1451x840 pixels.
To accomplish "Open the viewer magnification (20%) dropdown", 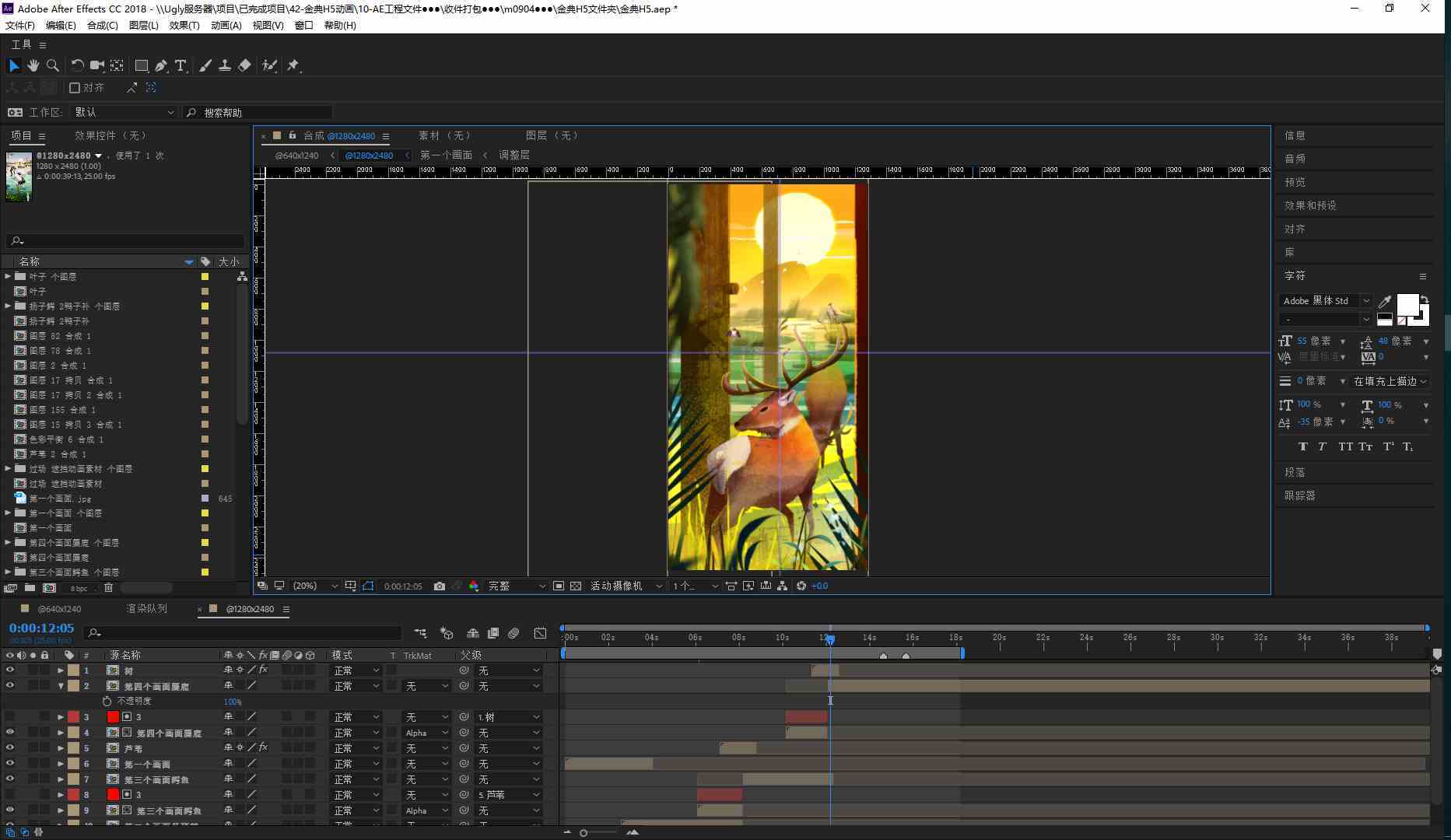I will point(315,586).
